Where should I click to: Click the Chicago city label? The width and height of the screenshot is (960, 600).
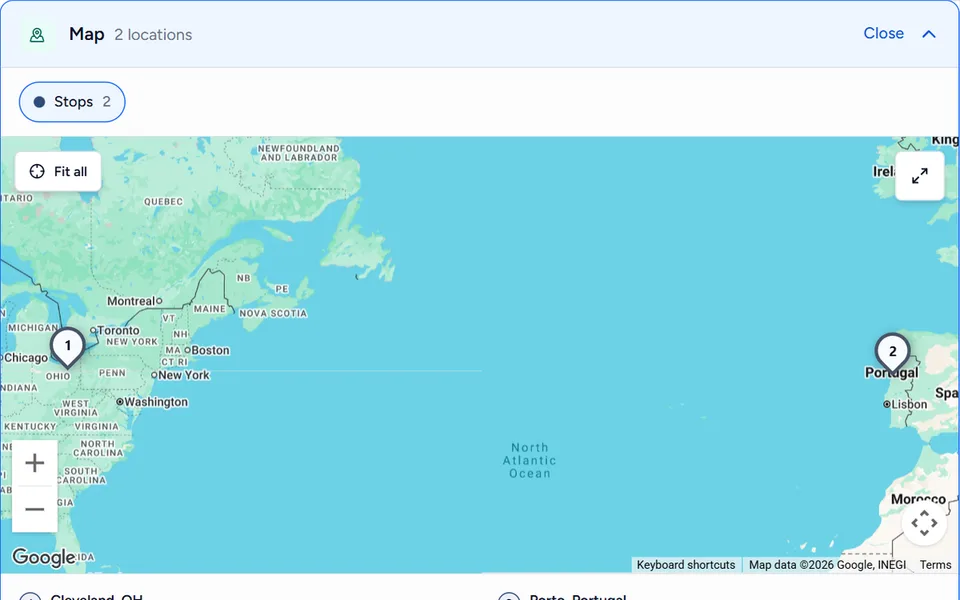click(x=24, y=358)
